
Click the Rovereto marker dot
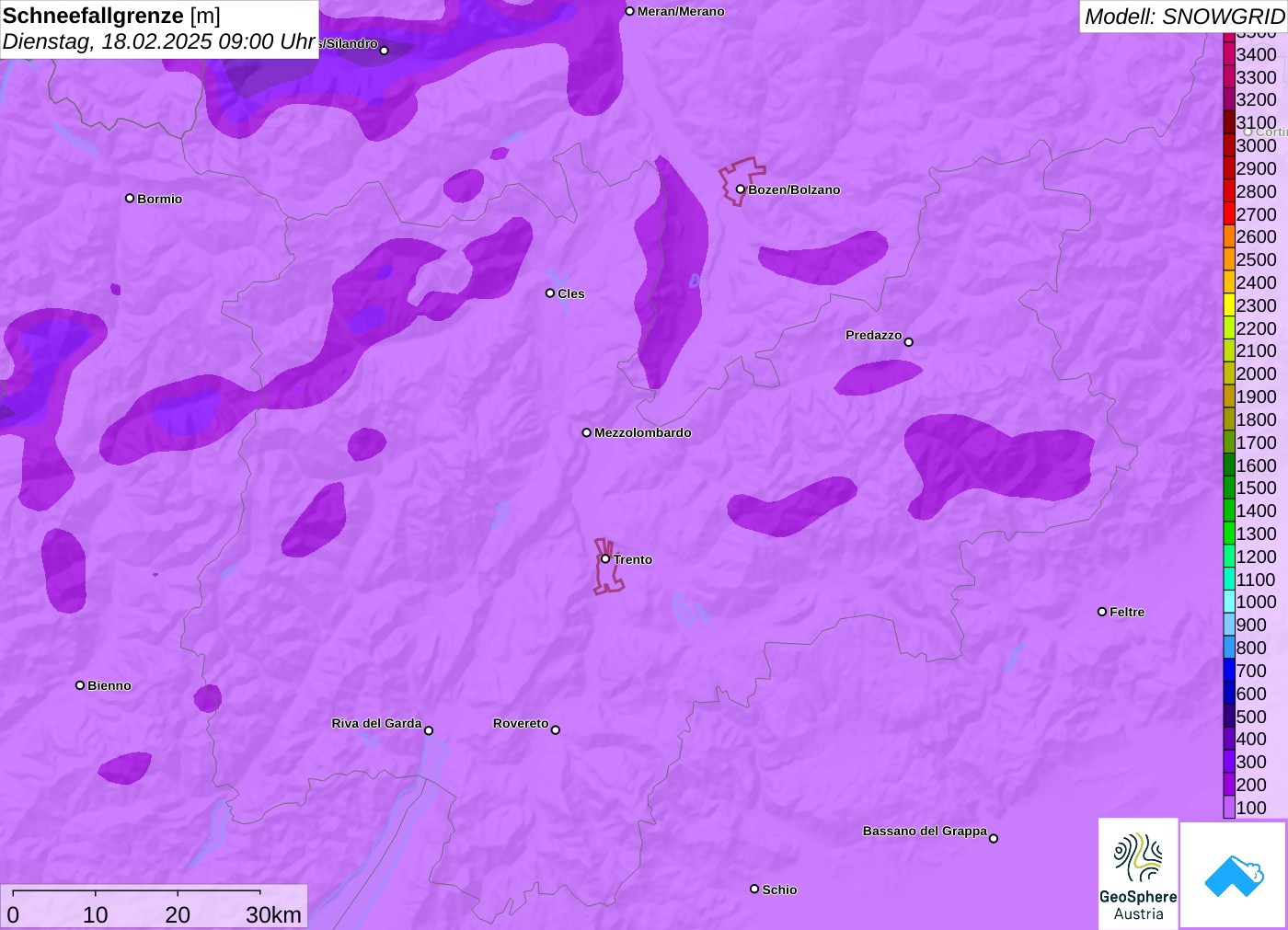tap(556, 730)
